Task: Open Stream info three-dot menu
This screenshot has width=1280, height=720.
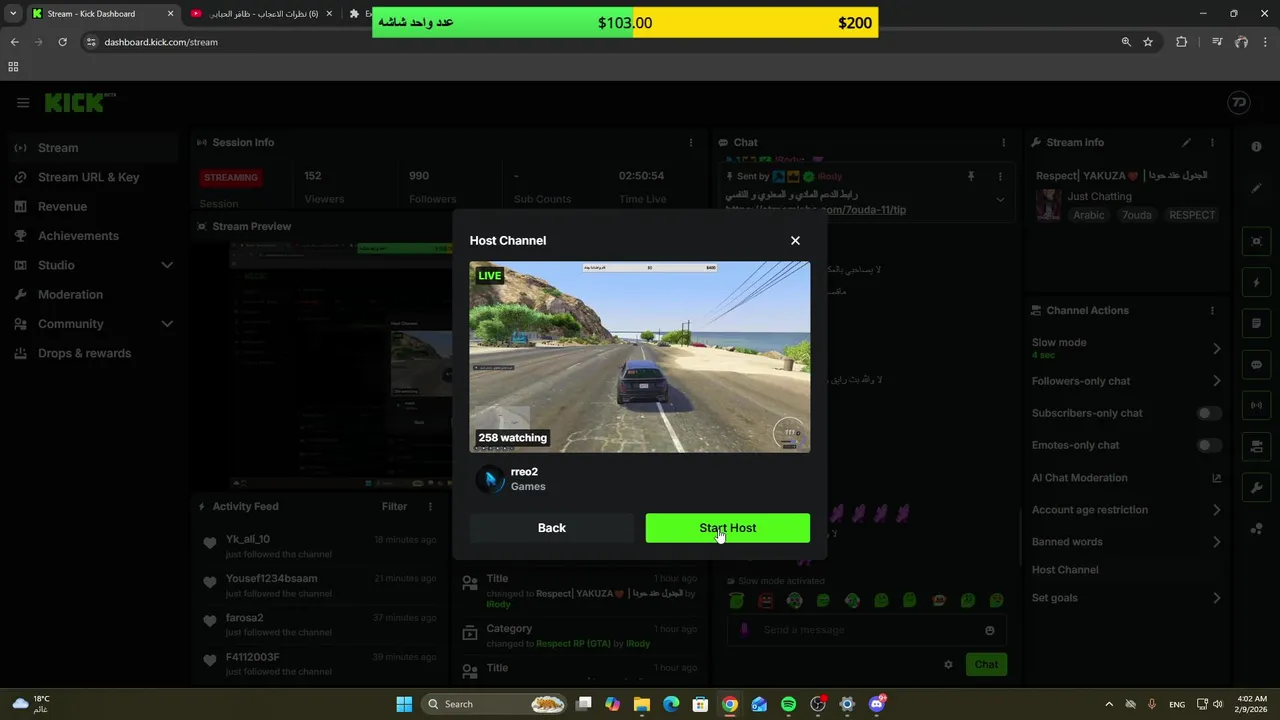Action: [1212, 143]
